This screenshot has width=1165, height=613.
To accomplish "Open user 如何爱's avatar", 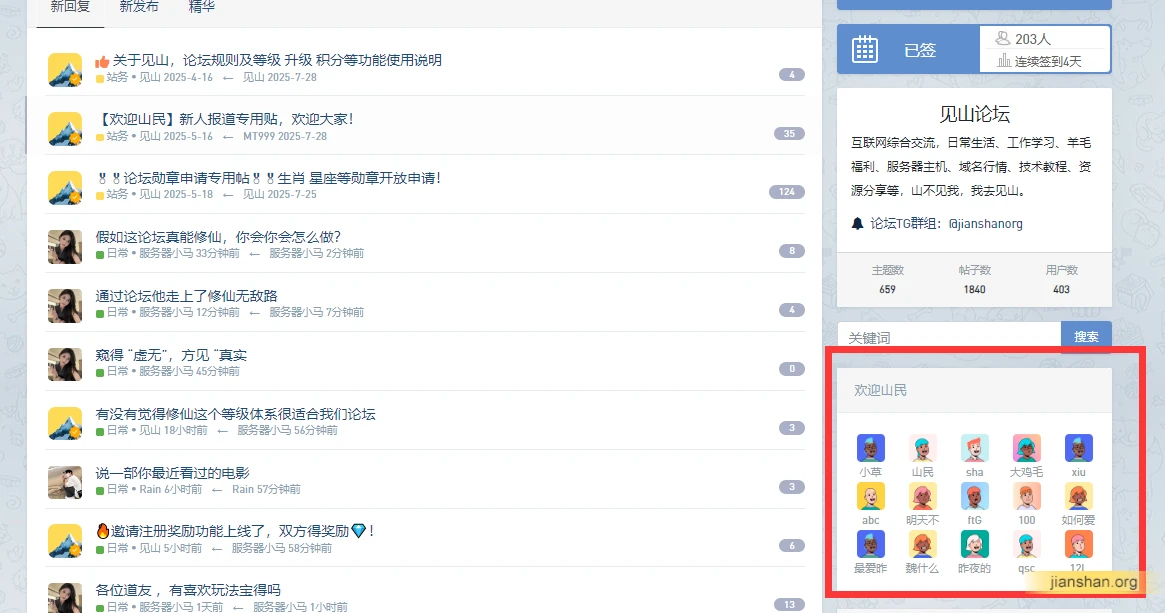I will pyautogui.click(x=1079, y=496).
